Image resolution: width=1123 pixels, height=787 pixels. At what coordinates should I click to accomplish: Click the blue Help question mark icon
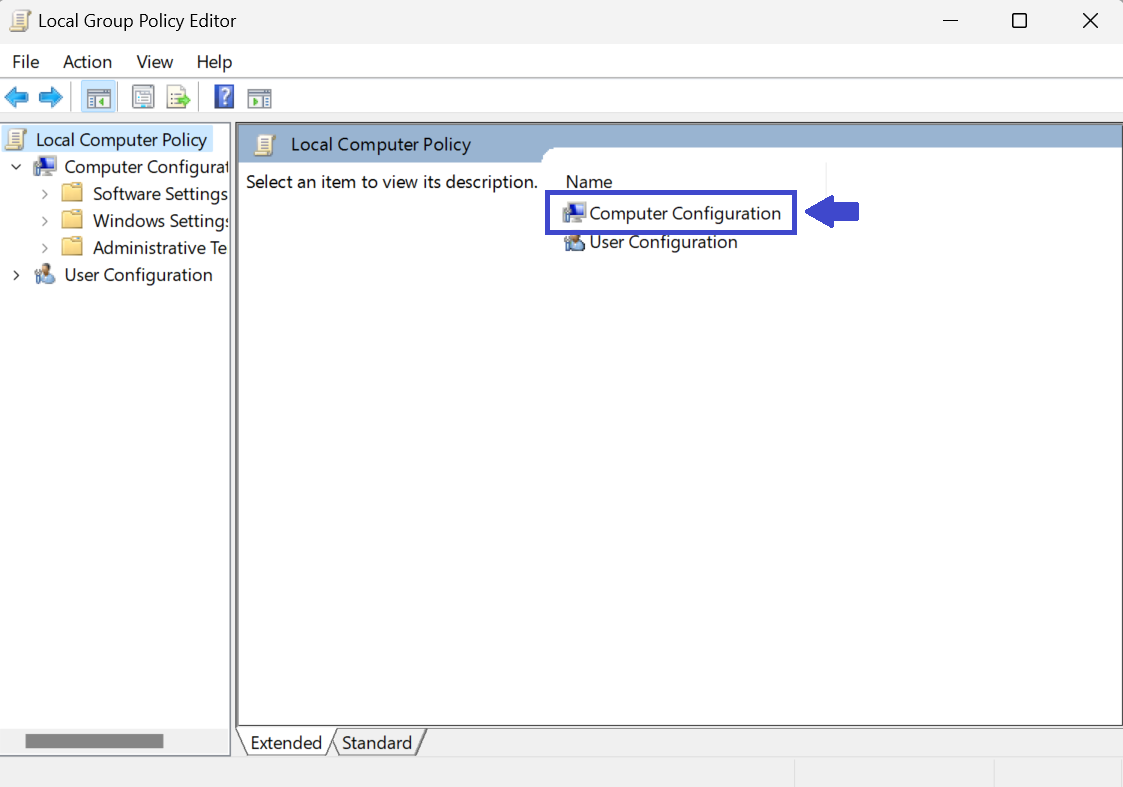224,97
